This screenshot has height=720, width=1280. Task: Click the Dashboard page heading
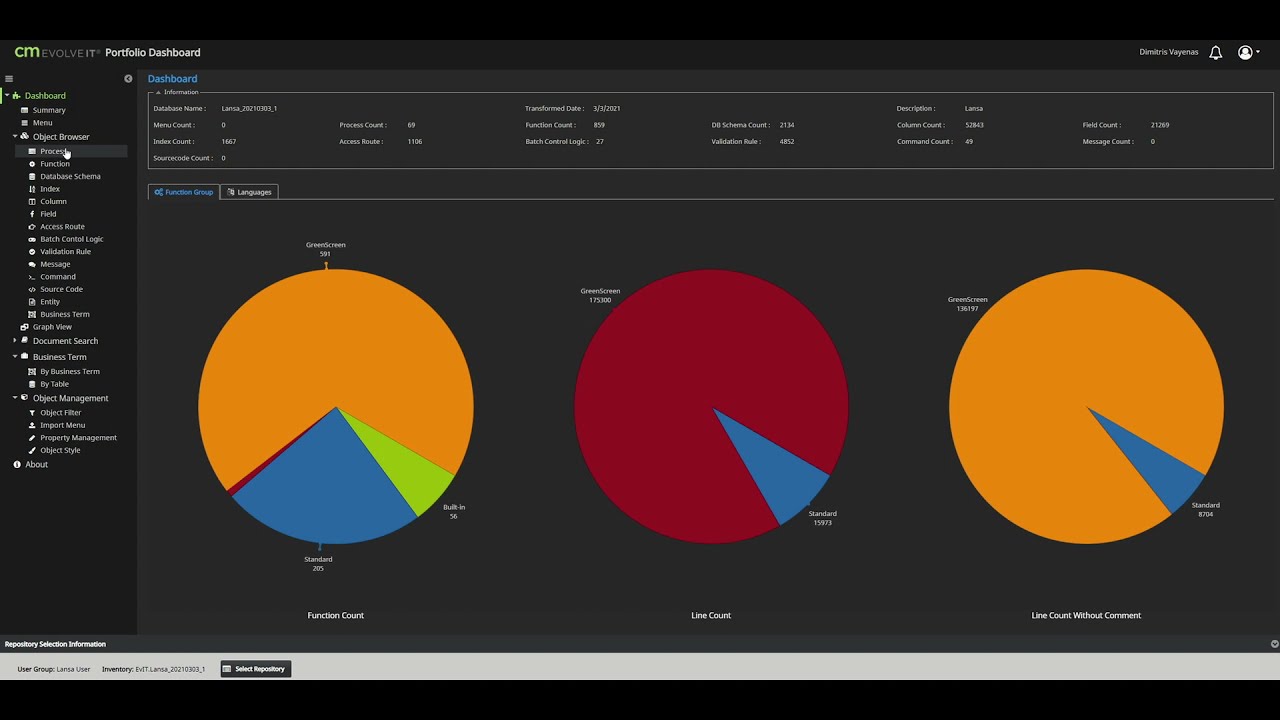point(172,78)
